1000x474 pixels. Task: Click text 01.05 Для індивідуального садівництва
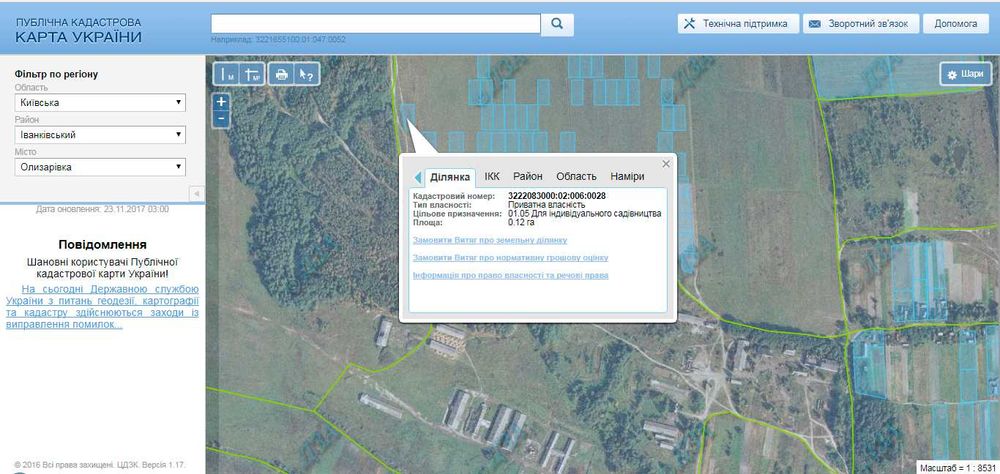585,214
